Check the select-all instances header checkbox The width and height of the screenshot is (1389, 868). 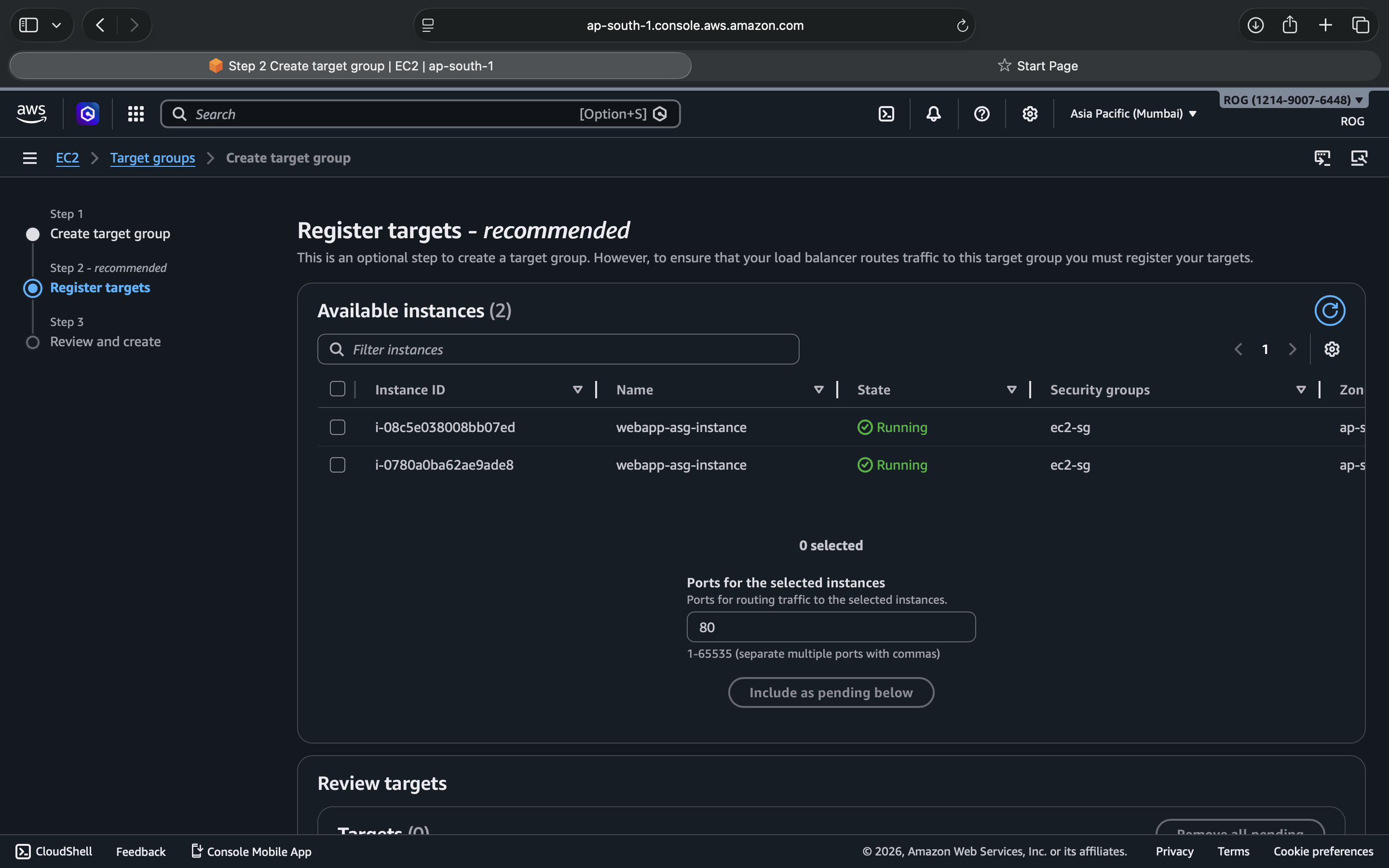(338, 389)
